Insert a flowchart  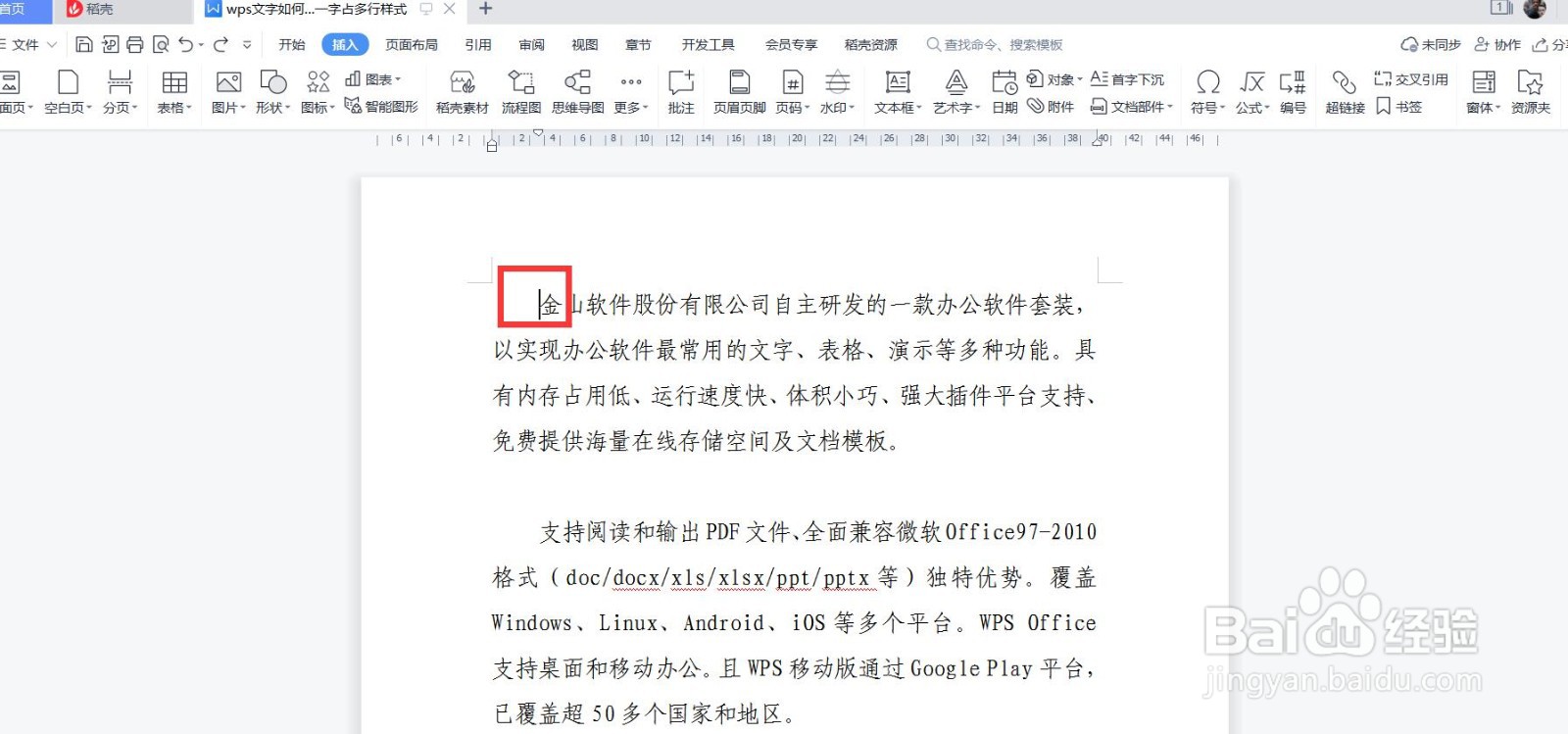tap(520, 92)
